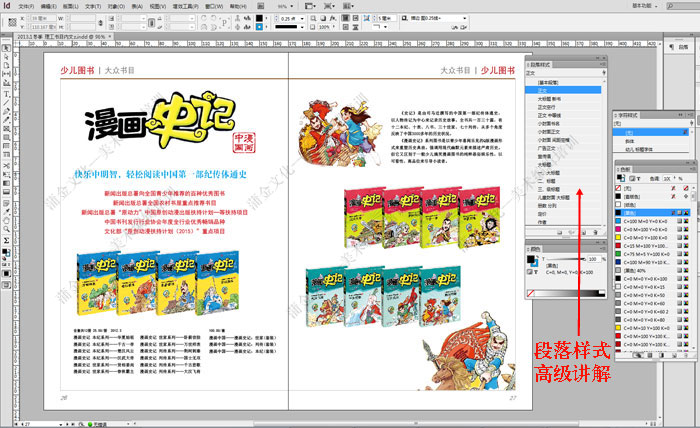The width and height of the screenshot is (700, 428).
Task: Open the stroke weight 0.25 dropdown
Action: click(x=302, y=18)
